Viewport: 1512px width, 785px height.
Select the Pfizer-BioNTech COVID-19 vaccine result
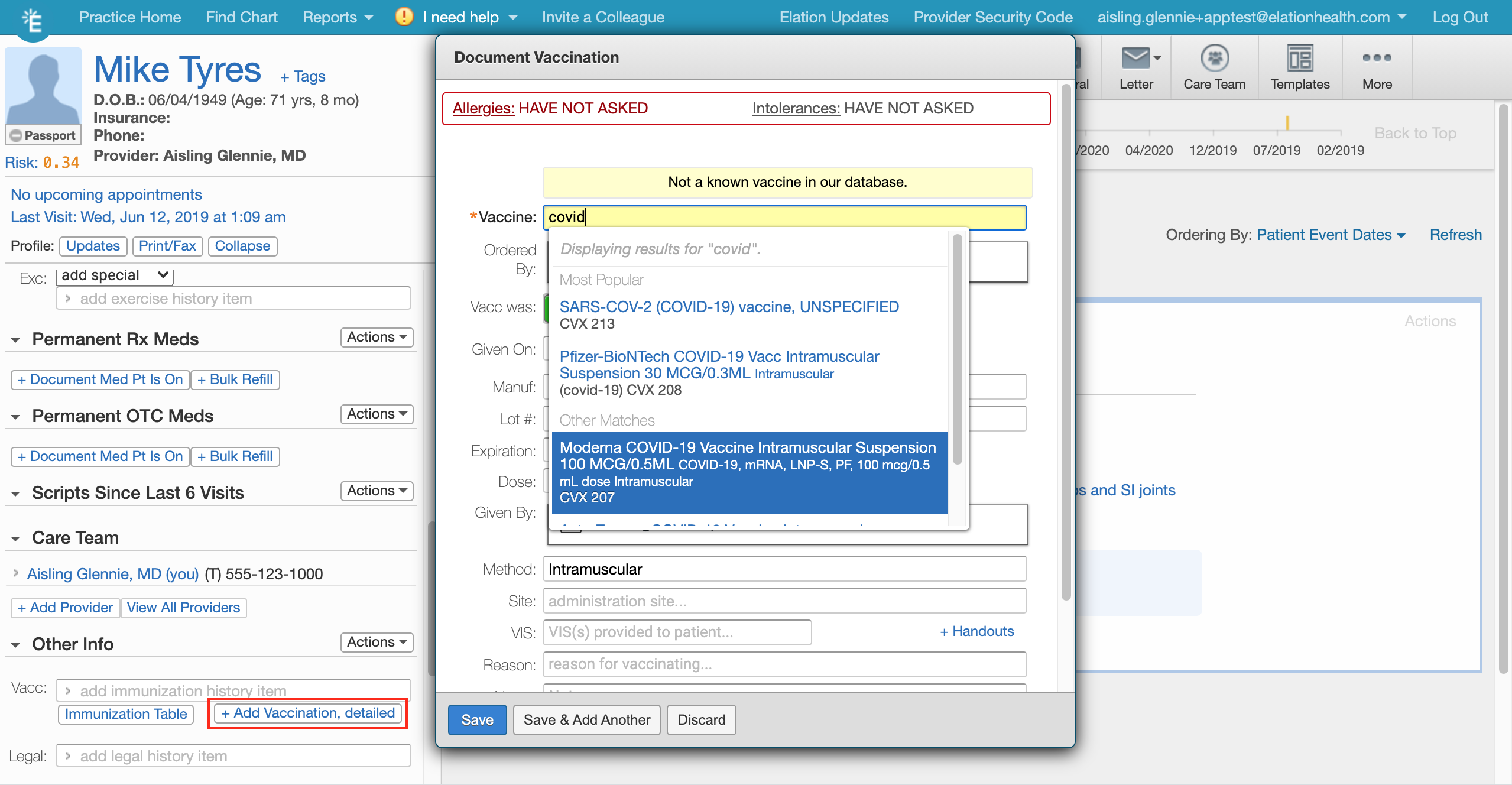click(749, 373)
